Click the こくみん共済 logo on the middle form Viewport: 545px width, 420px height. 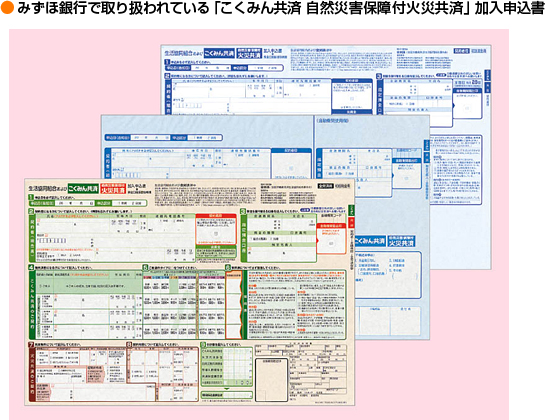(370, 241)
